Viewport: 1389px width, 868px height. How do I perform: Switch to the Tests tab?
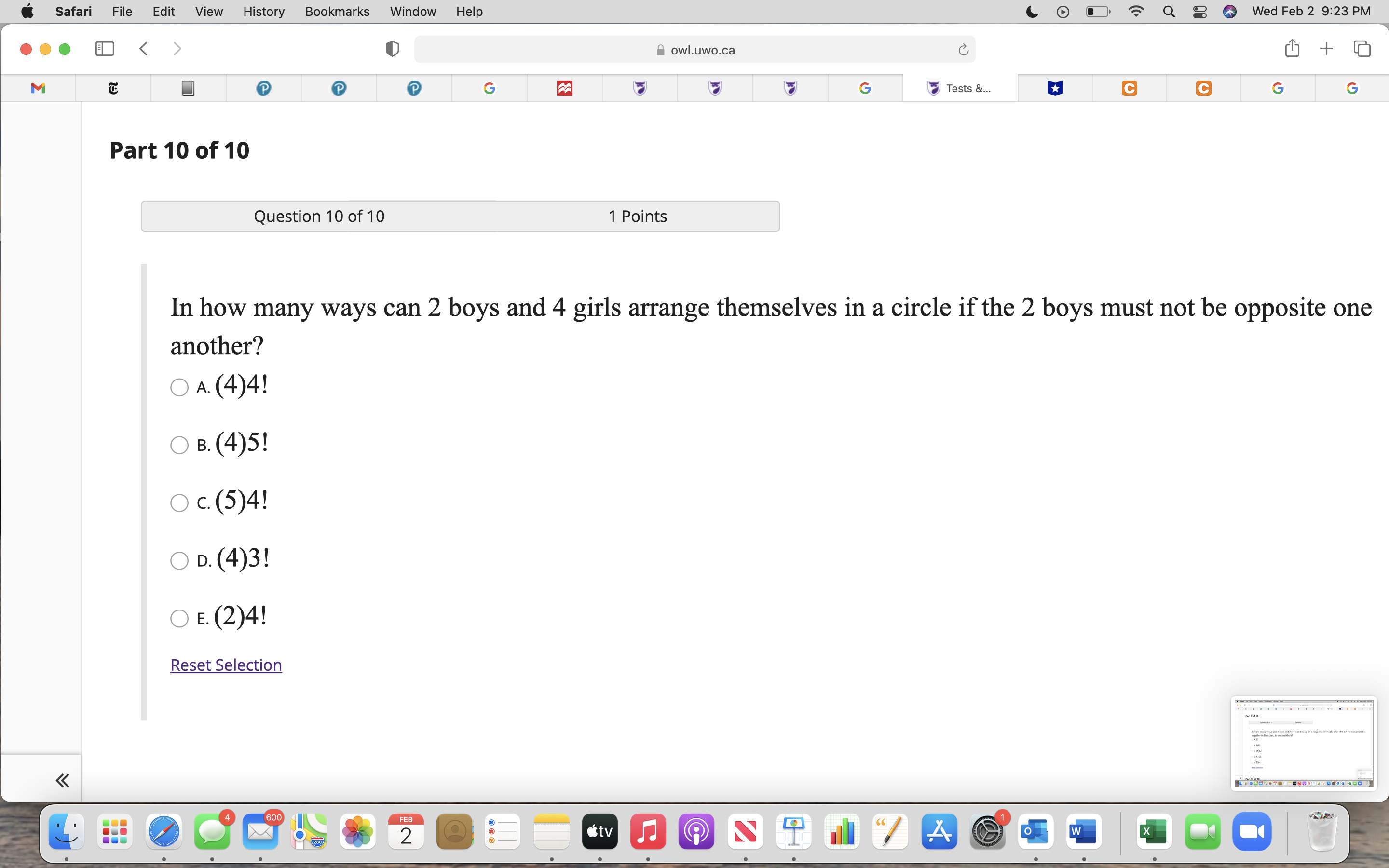(960, 88)
